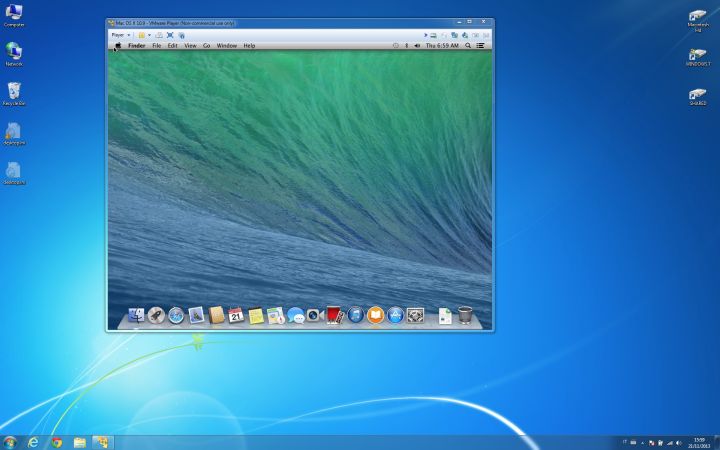
Task: Open Mail stamp icon in dock
Action: pyautogui.click(x=196, y=315)
